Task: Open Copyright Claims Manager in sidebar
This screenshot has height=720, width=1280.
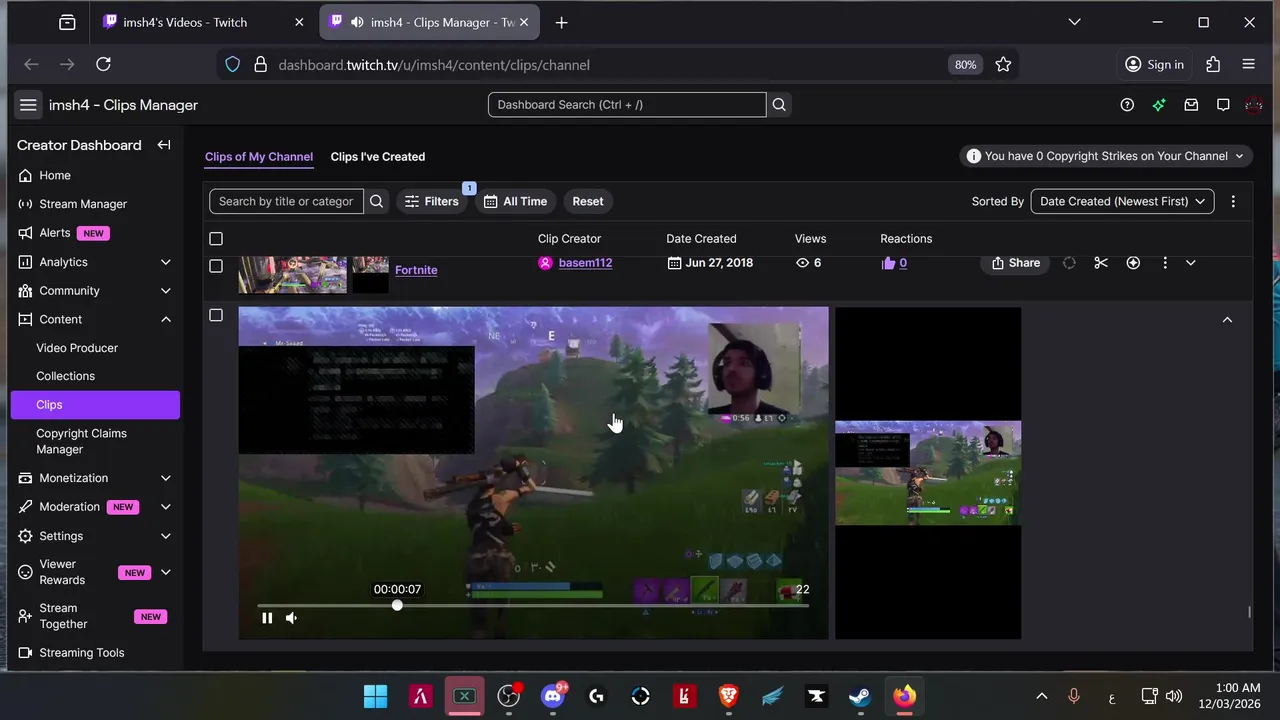Action: coord(81,441)
